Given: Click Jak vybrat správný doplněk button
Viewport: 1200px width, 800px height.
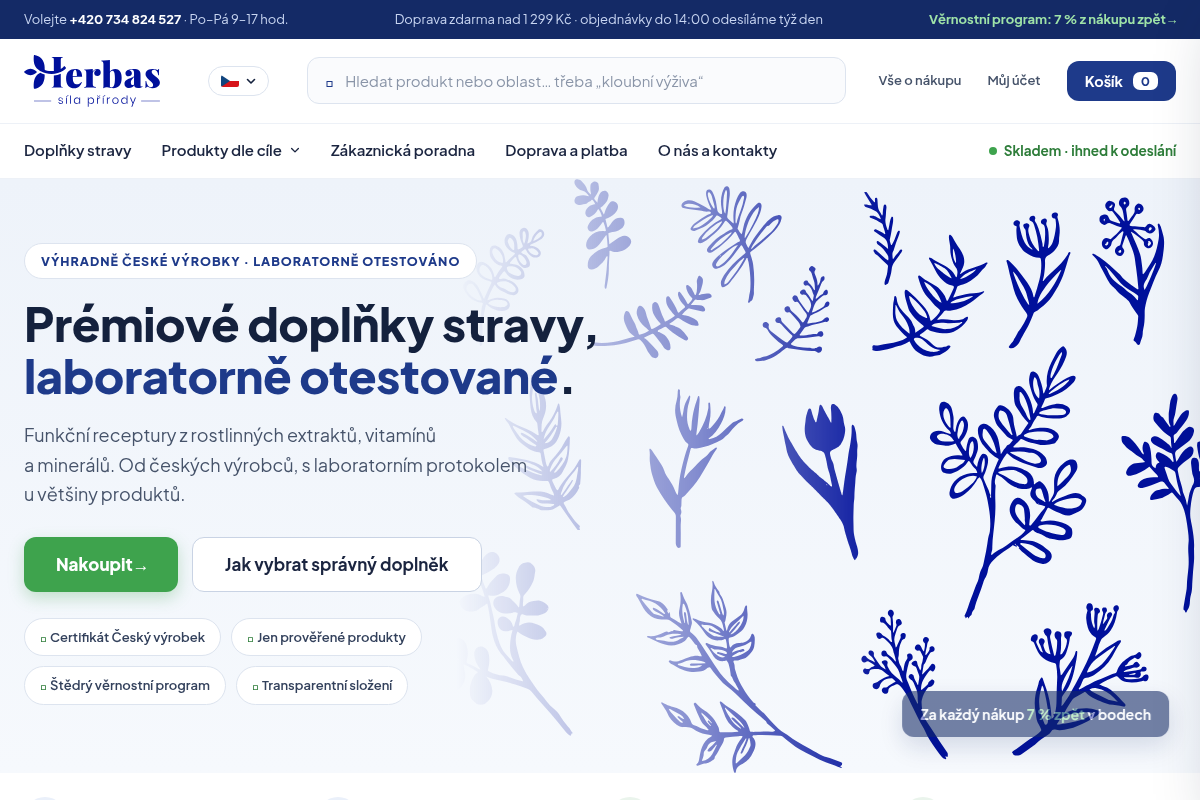Looking at the screenshot, I should click(337, 565).
